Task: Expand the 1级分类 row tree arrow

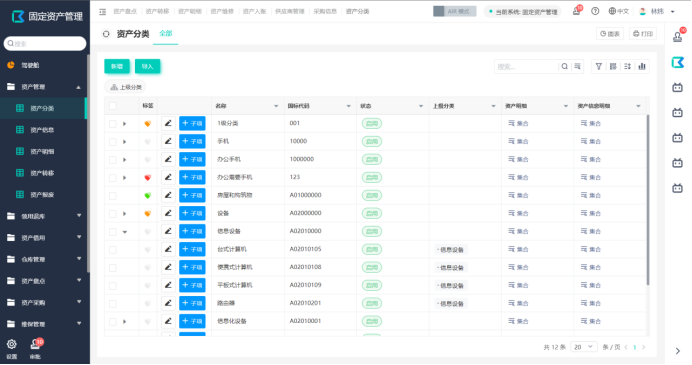Action: 124,124
